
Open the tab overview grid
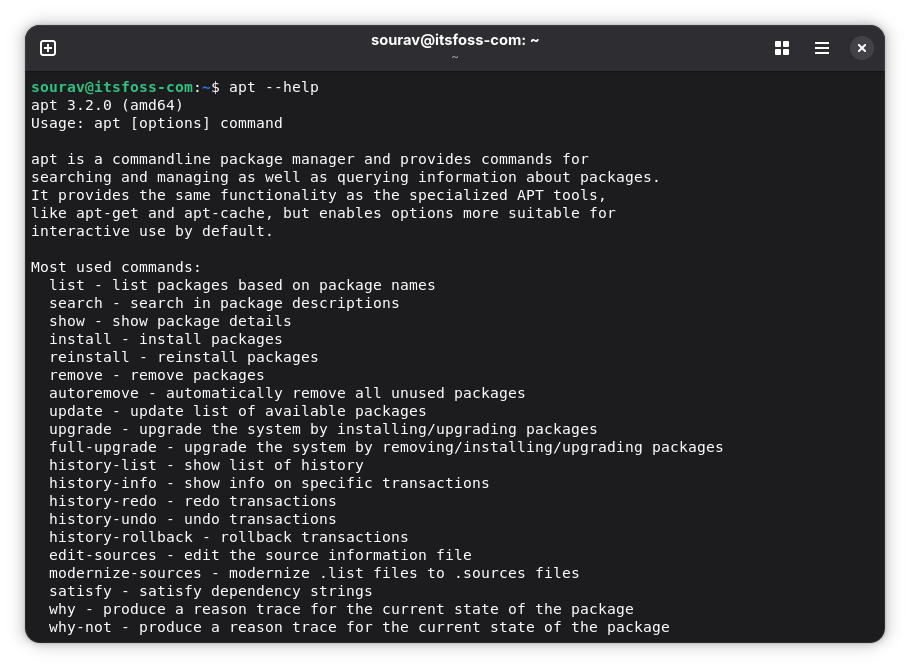click(x=781, y=47)
